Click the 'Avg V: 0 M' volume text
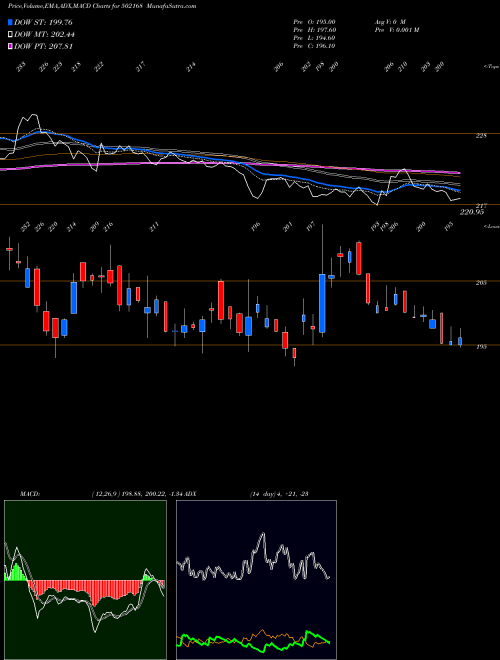This screenshot has height=660, width=500. tap(389, 22)
